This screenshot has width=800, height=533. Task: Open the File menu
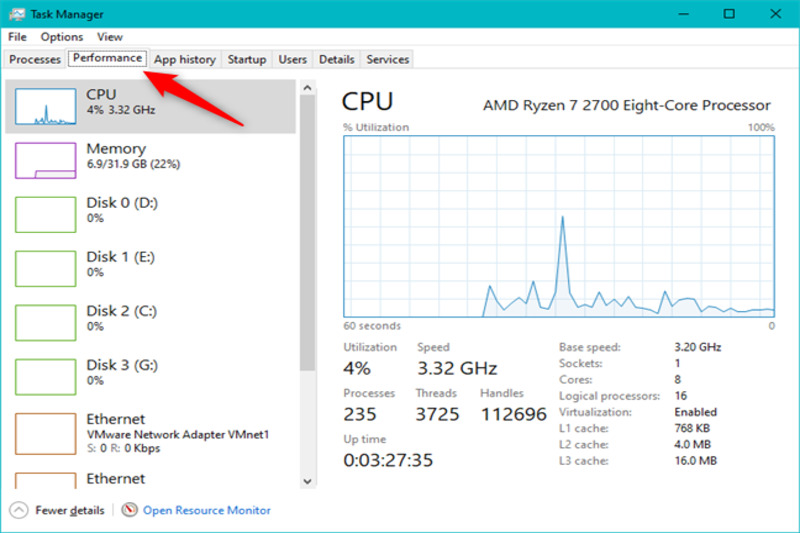[x=17, y=37]
